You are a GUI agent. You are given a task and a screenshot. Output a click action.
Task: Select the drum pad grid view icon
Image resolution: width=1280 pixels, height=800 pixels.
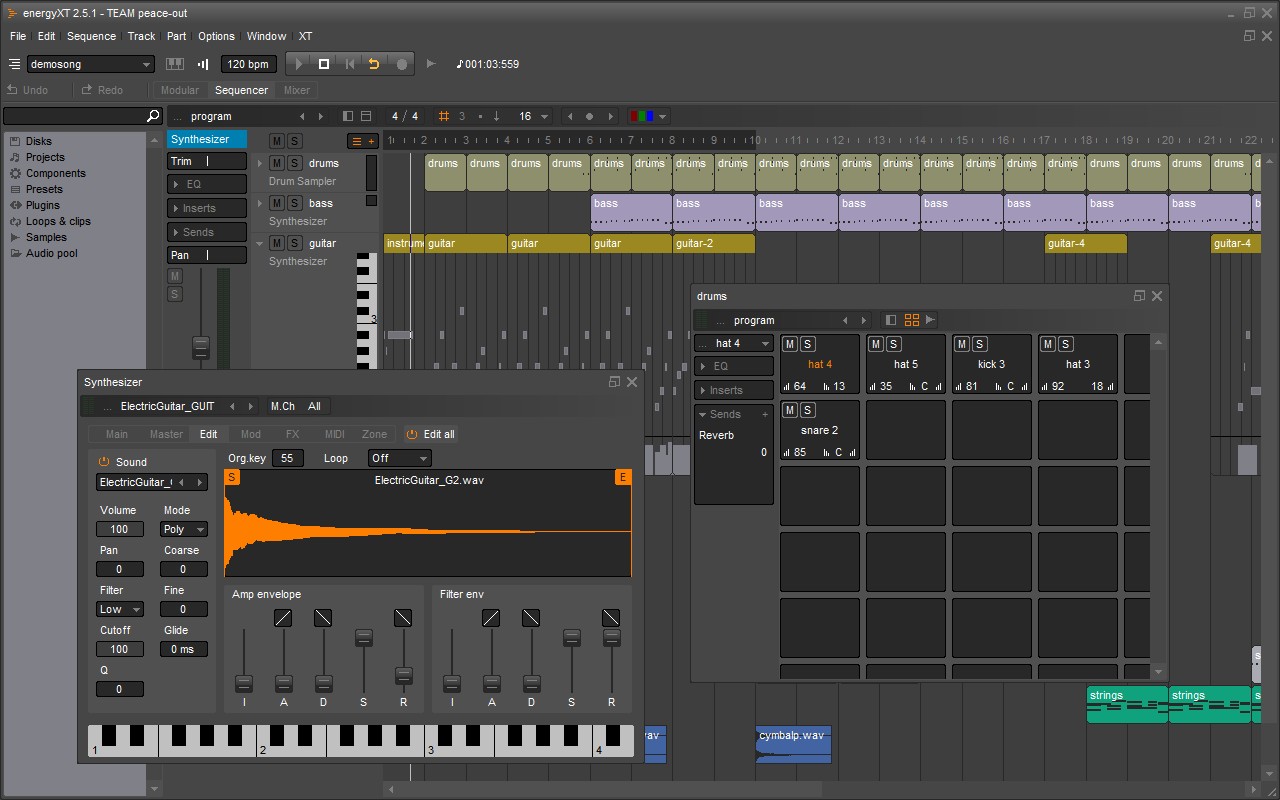point(911,320)
